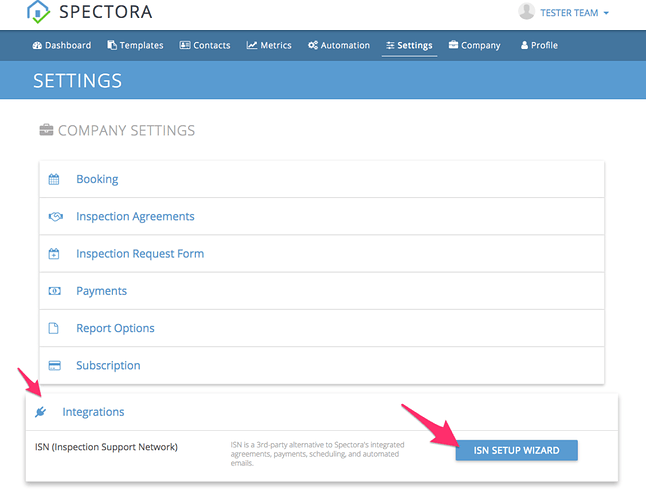This screenshot has height=499, width=646.
Task: Click the user avatar icon in header
Action: 526,12
